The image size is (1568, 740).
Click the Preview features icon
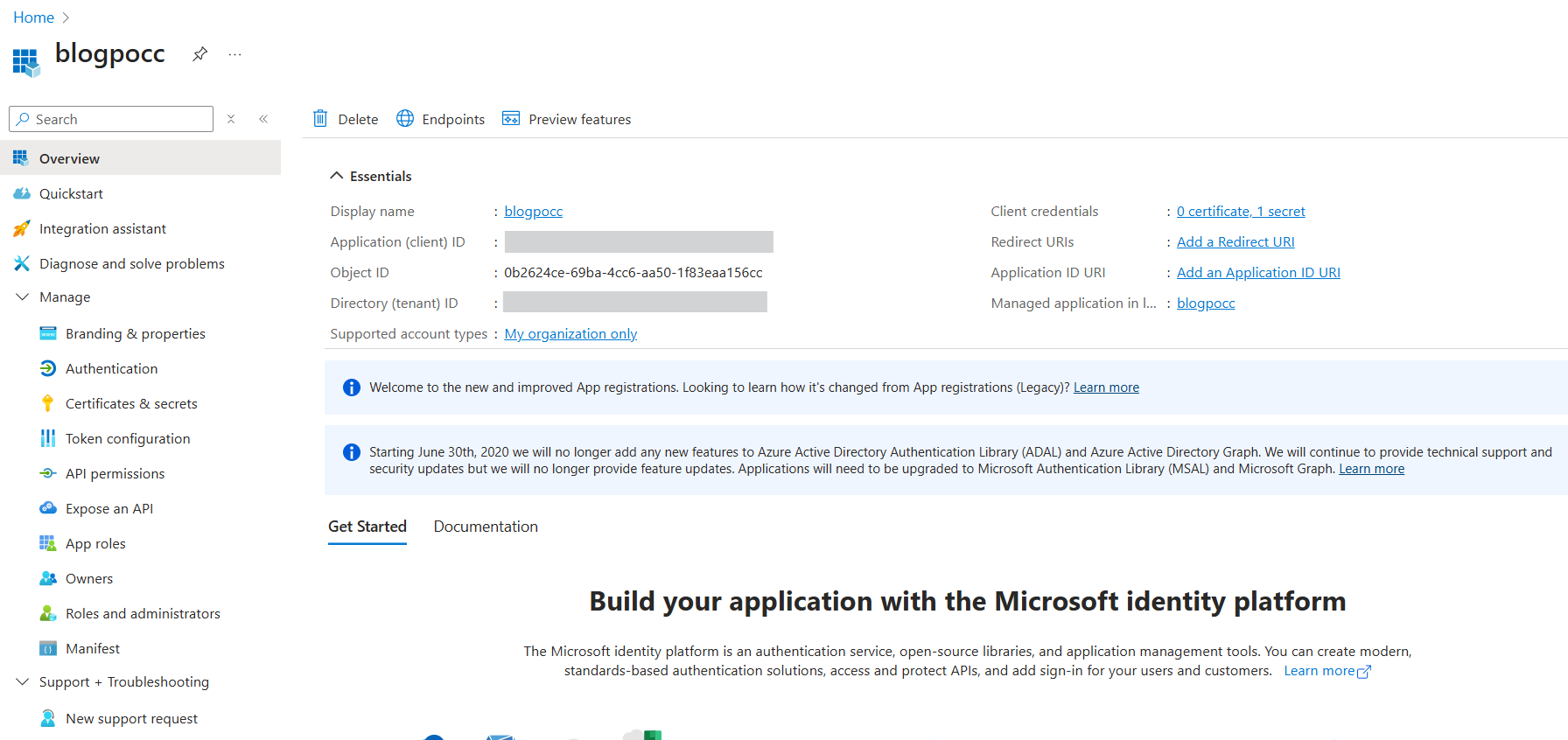tap(511, 118)
